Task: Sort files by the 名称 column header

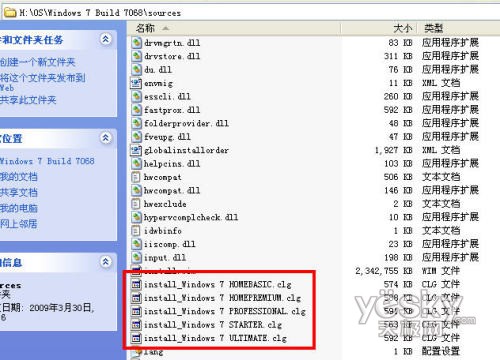Action: coord(233,28)
